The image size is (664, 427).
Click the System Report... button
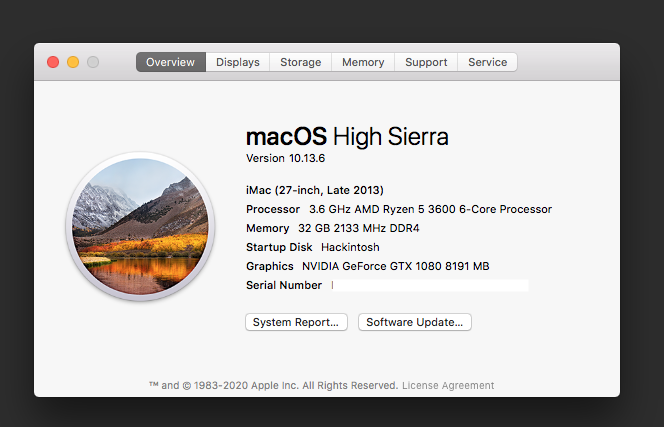296,322
